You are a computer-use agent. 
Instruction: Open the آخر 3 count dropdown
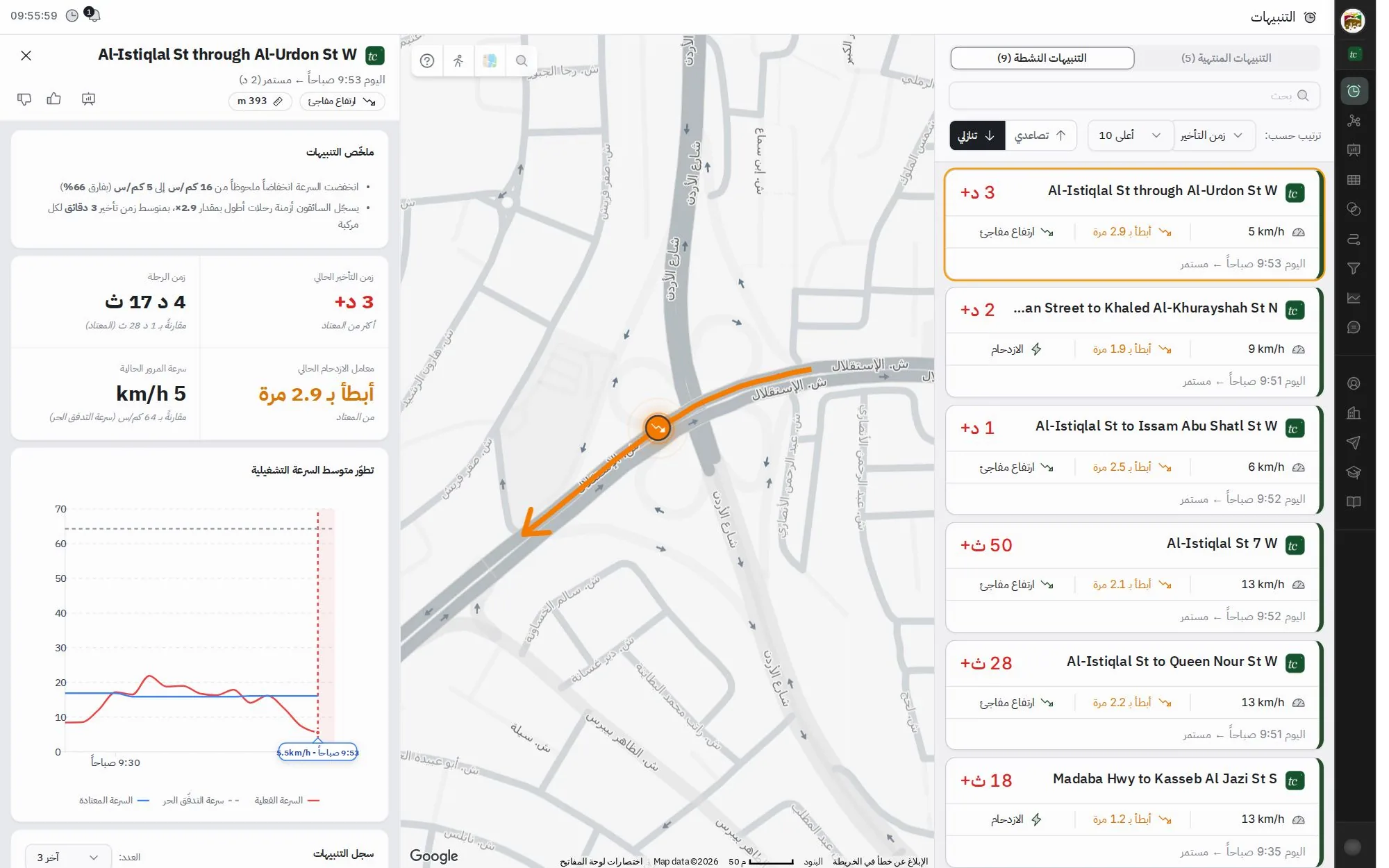(x=68, y=857)
